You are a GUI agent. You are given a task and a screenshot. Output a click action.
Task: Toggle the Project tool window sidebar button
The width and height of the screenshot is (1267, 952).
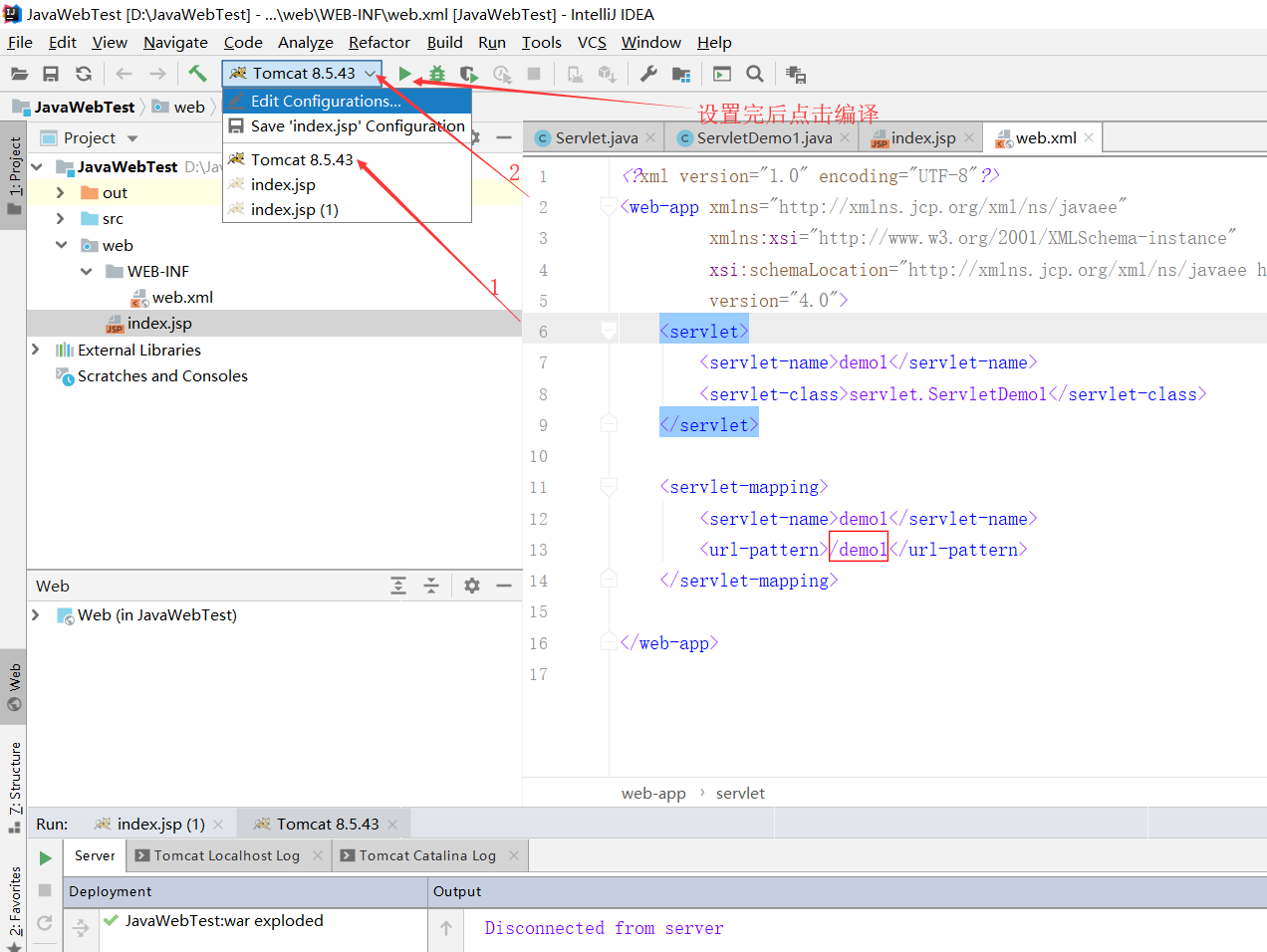click(14, 176)
